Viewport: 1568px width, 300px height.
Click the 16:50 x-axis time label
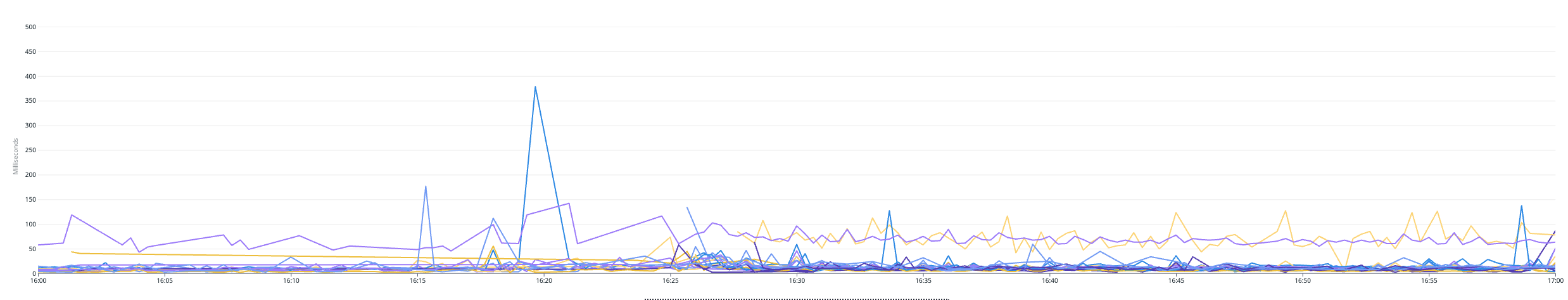click(1303, 280)
